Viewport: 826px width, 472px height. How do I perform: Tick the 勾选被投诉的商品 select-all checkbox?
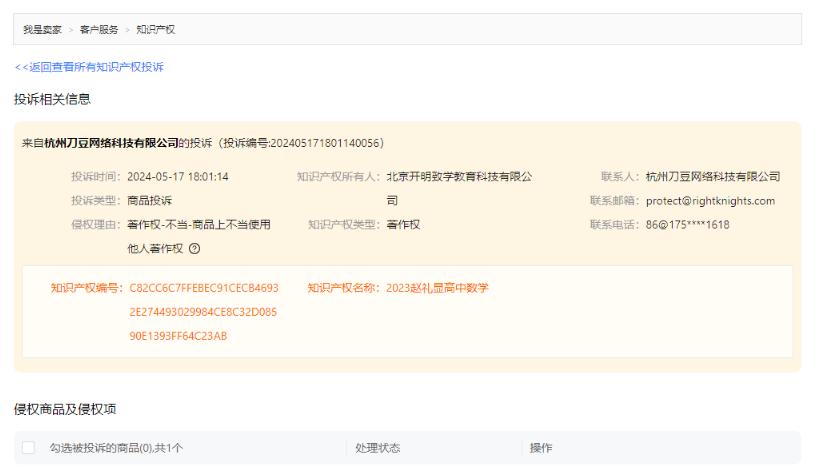[x=28, y=448]
